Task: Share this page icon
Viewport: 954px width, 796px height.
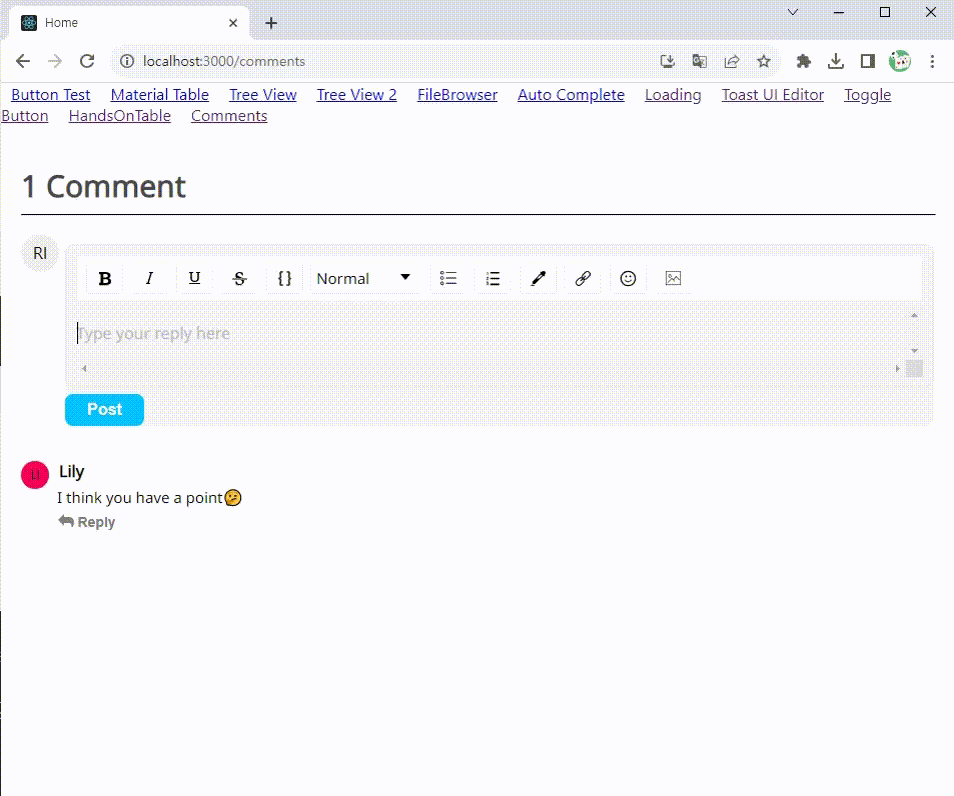Action: 732,61
